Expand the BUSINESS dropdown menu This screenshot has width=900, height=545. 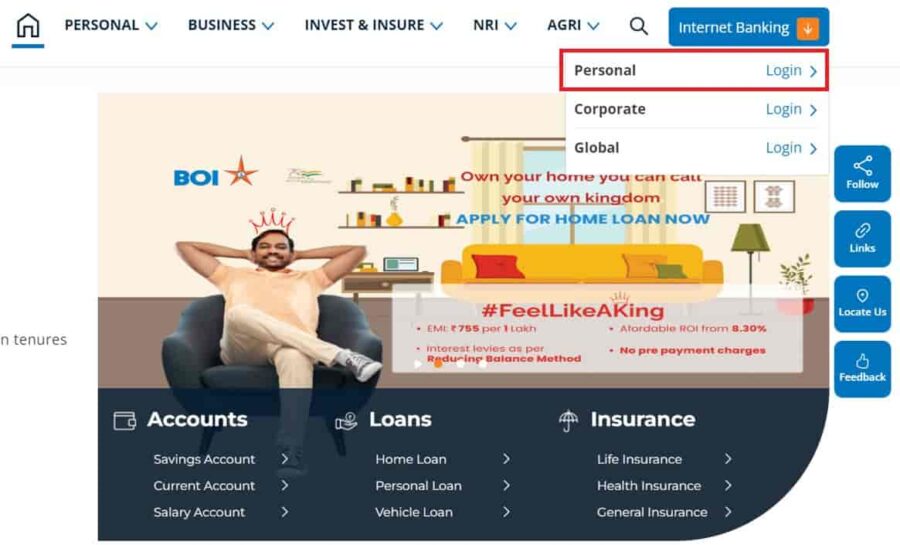(x=231, y=25)
